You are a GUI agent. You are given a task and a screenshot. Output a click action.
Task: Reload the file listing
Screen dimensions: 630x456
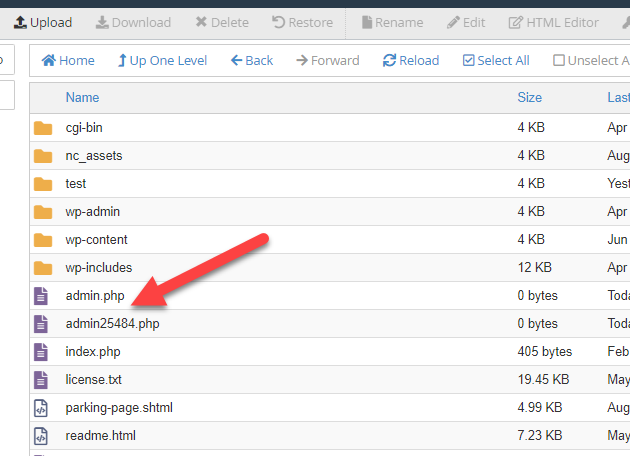tap(411, 60)
